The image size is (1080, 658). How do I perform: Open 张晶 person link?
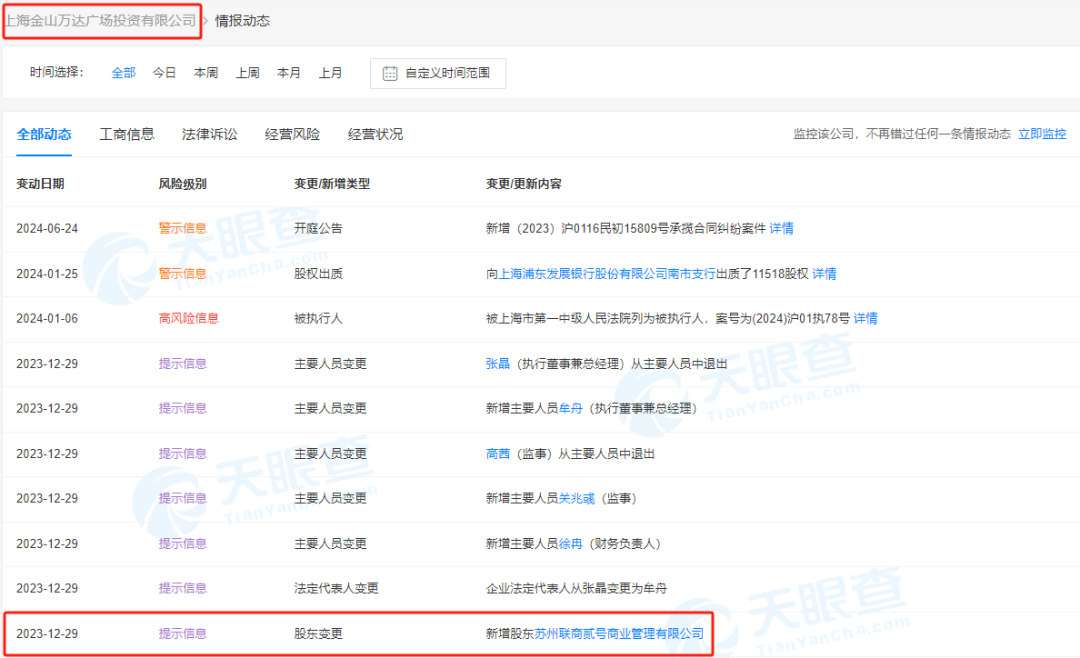[497, 364]
